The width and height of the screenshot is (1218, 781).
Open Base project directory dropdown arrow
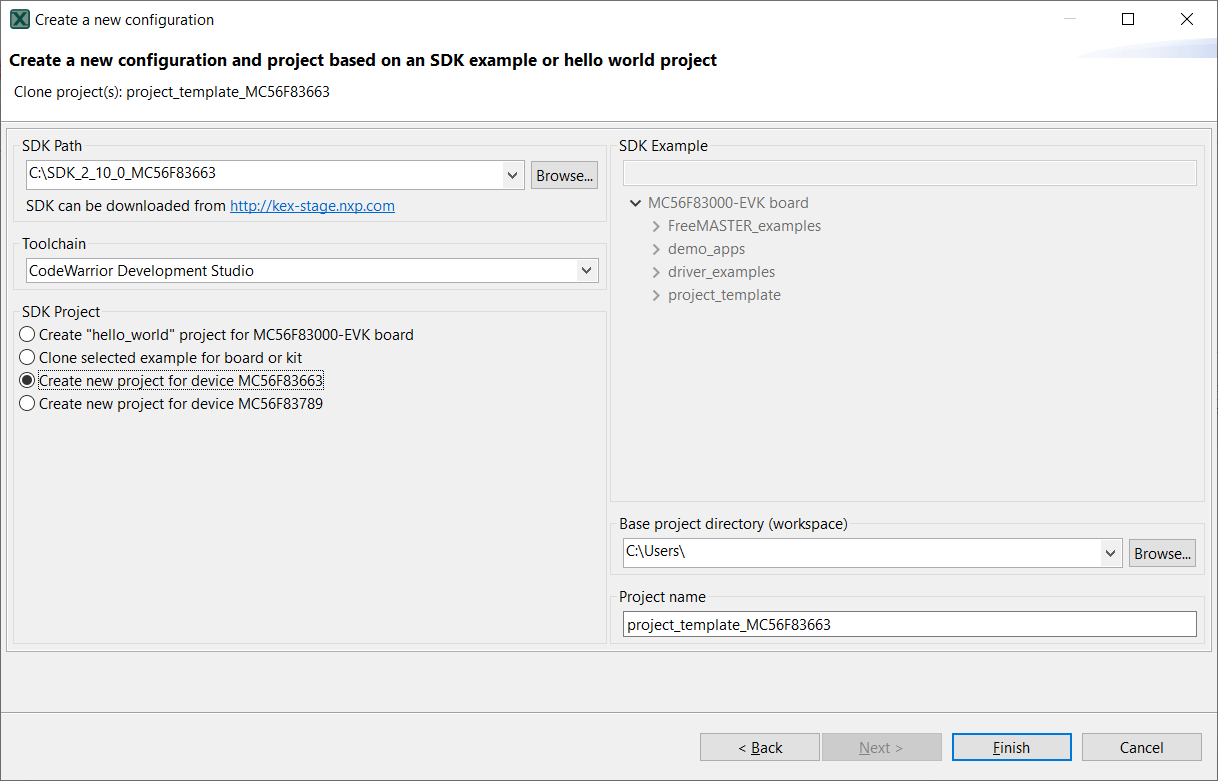point(1110,553)
